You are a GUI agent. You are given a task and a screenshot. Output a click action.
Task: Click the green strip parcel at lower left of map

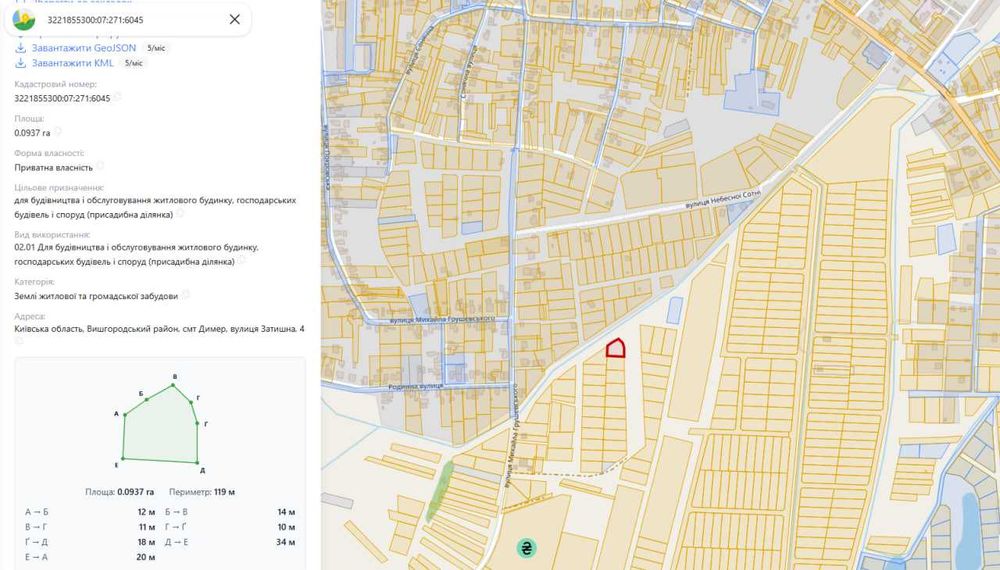click(440, 490)
